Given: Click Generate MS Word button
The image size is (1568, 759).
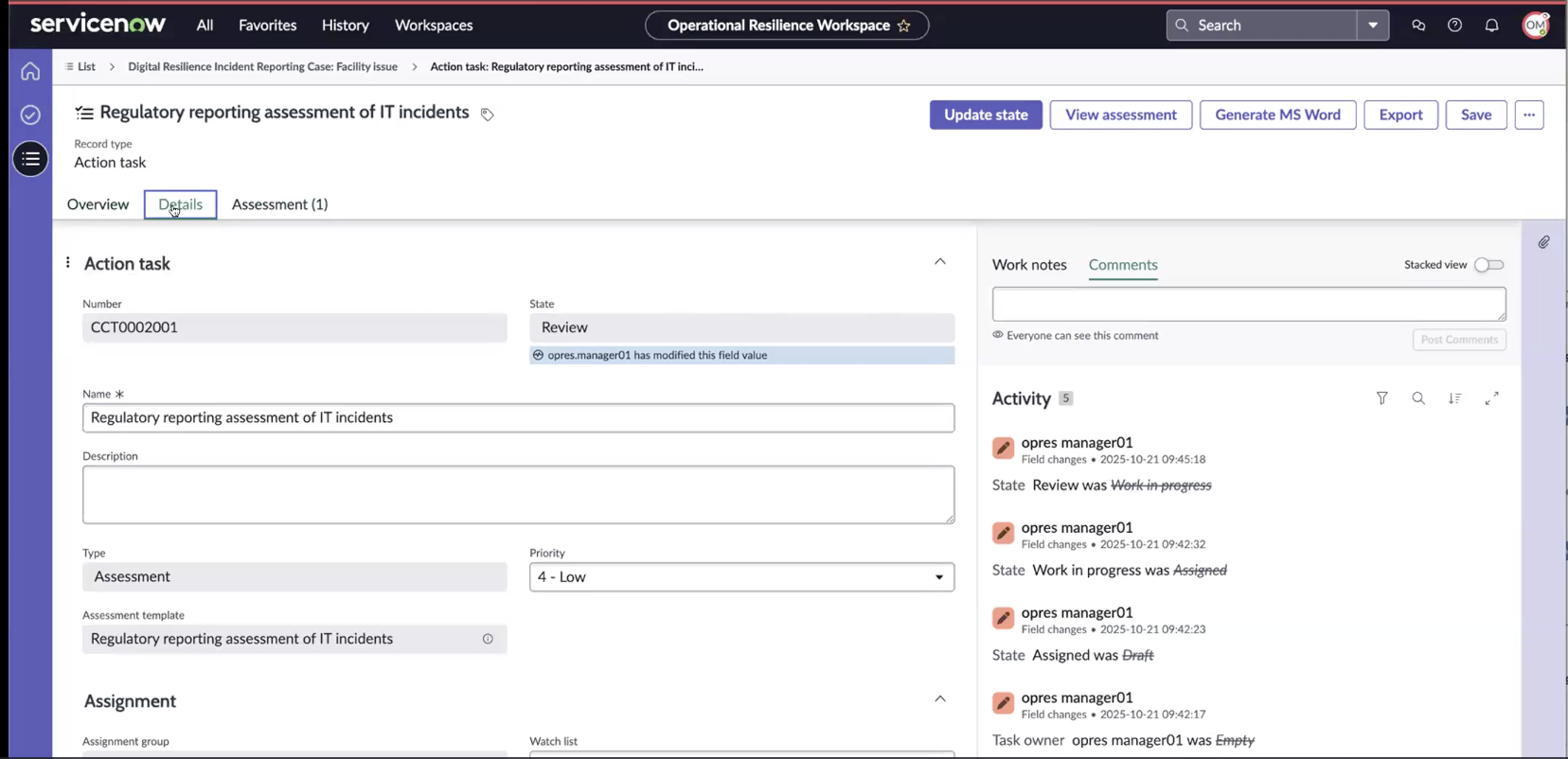Looking at the screenshot, I should (x=1277, y=115).
